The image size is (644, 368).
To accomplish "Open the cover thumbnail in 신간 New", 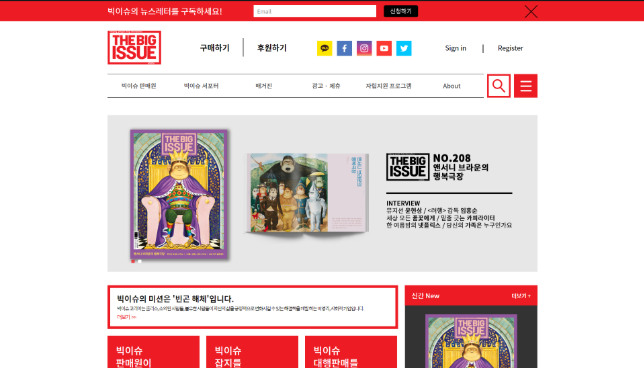I will coord(471,341).
